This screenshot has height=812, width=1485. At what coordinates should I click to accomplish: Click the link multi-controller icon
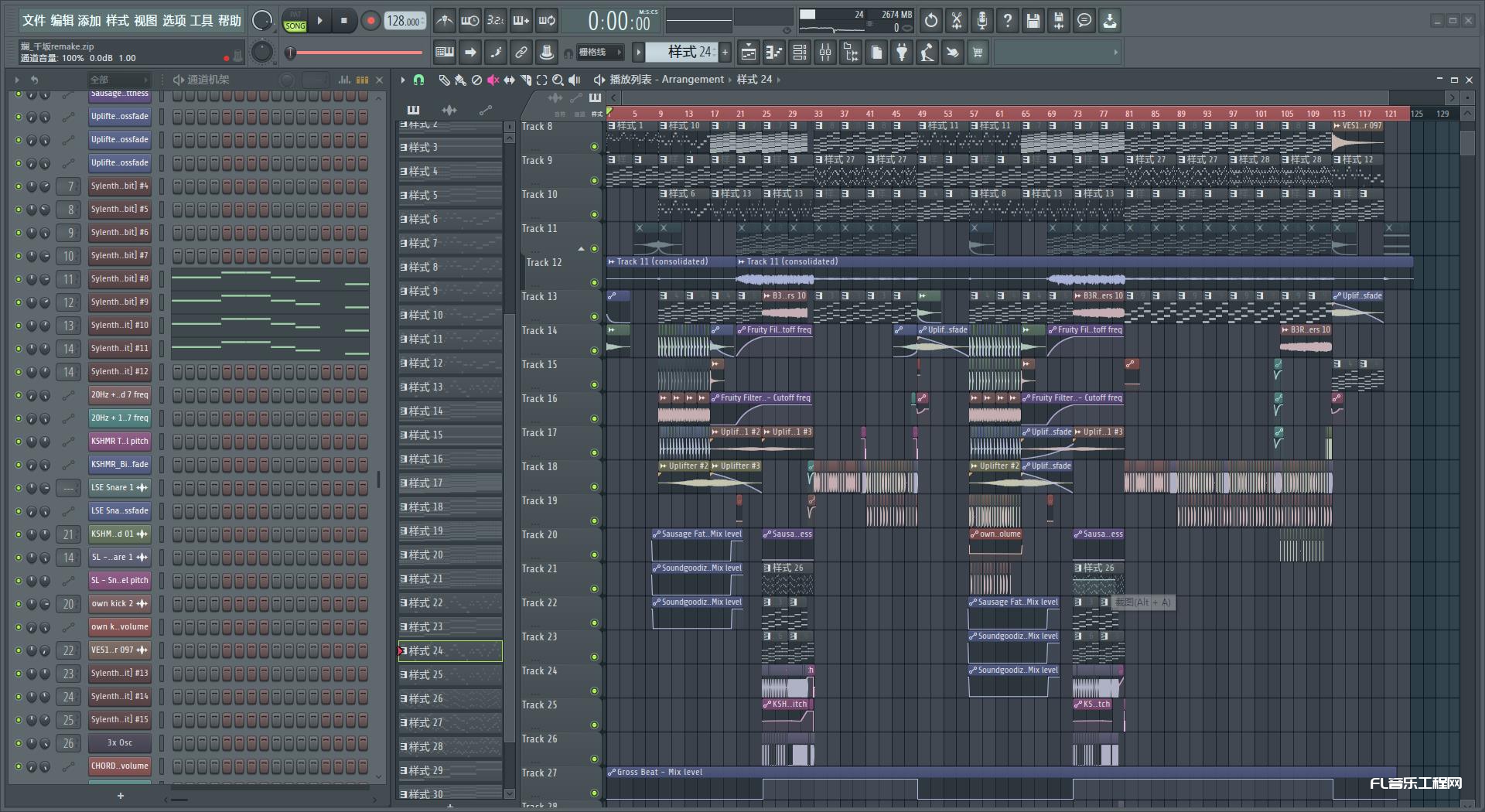click(521, 53)
